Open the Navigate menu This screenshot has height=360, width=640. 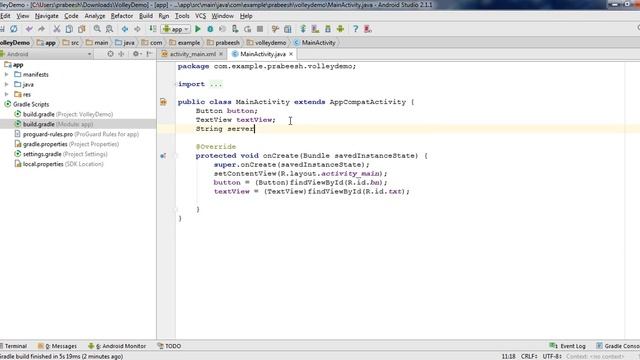[x=47, y=16]
